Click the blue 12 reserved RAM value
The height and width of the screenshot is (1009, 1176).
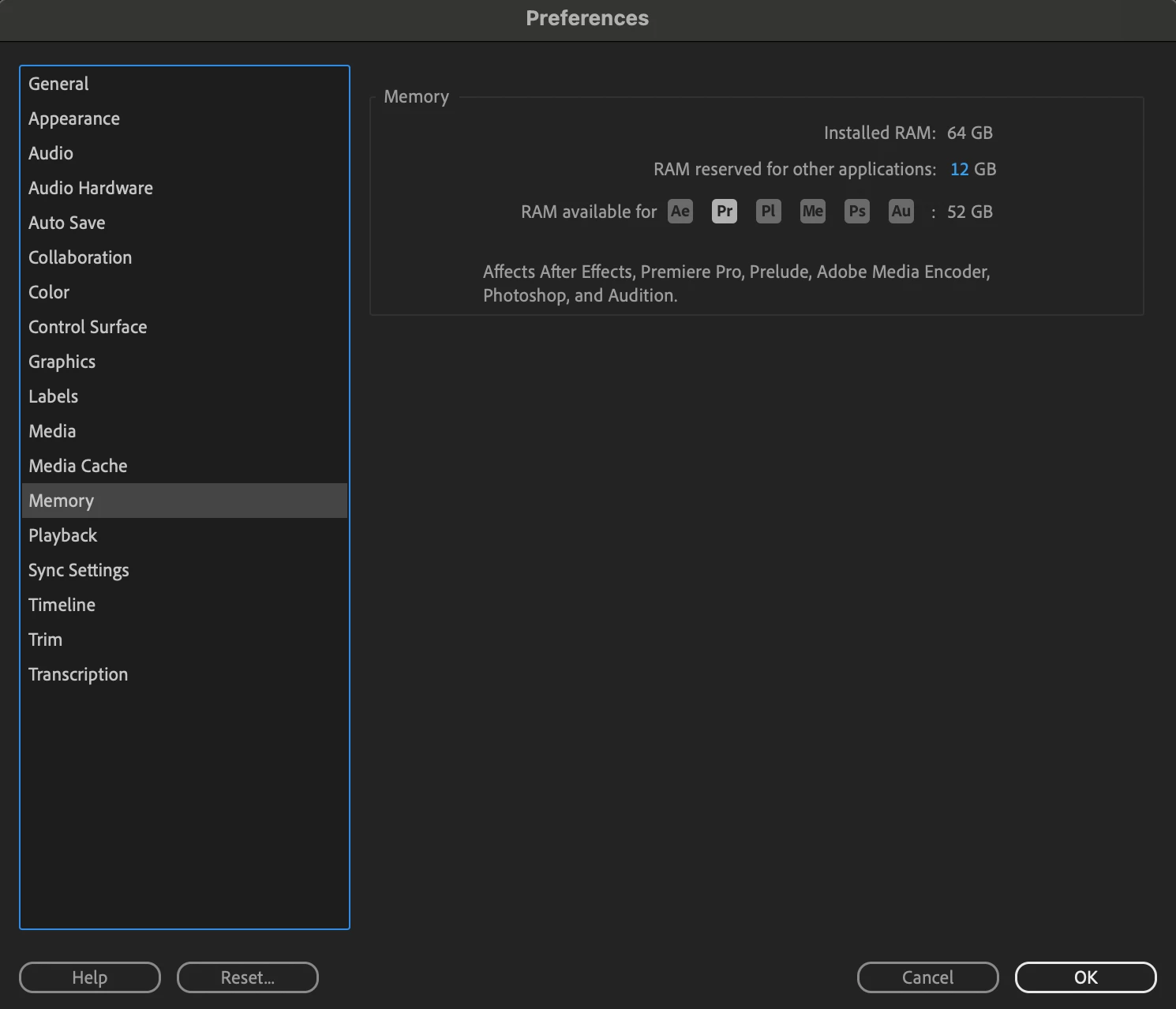click(959, 169)
